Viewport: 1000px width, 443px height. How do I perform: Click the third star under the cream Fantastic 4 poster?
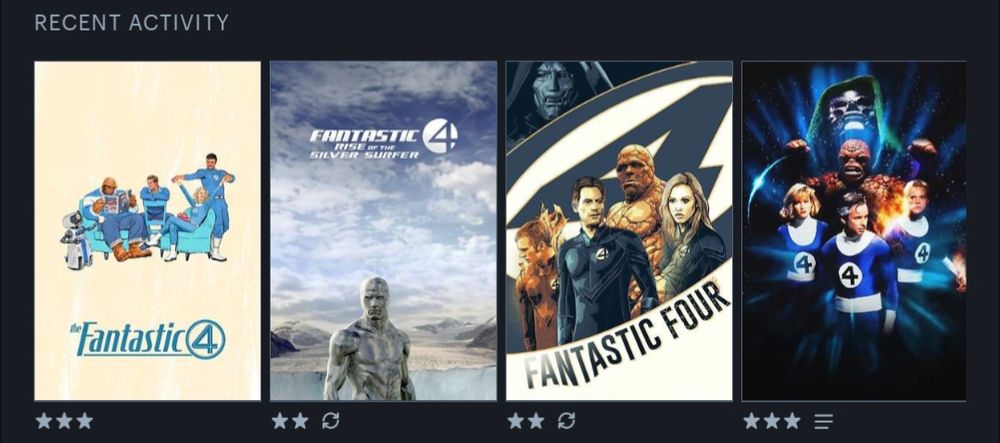(x=85, y=421)
